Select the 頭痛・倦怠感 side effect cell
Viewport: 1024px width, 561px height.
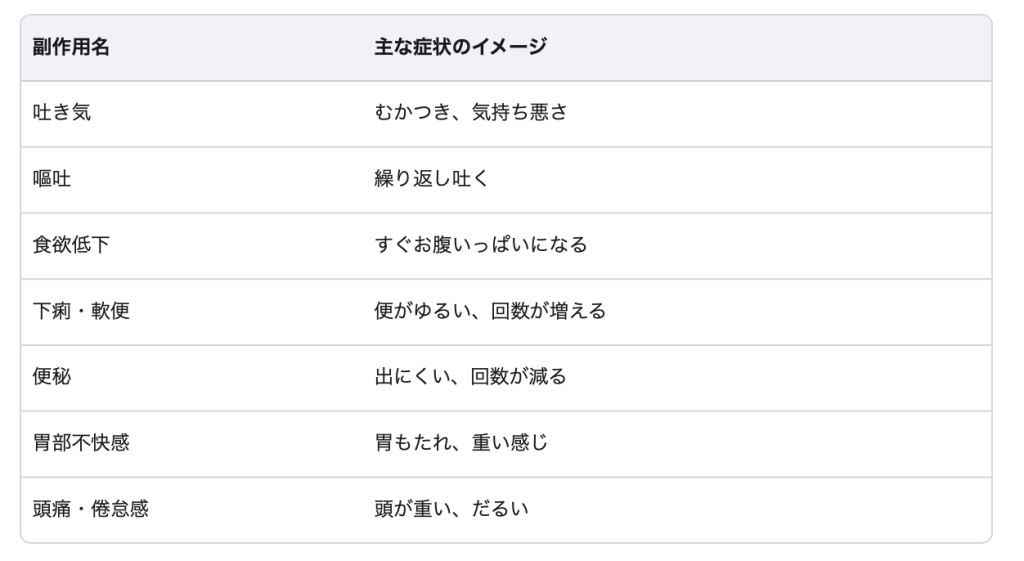coord(91,510)
